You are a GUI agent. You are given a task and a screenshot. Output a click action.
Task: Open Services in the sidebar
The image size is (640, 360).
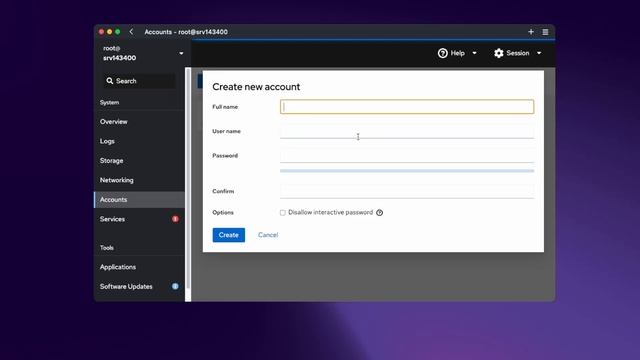(x=139, y=219)
